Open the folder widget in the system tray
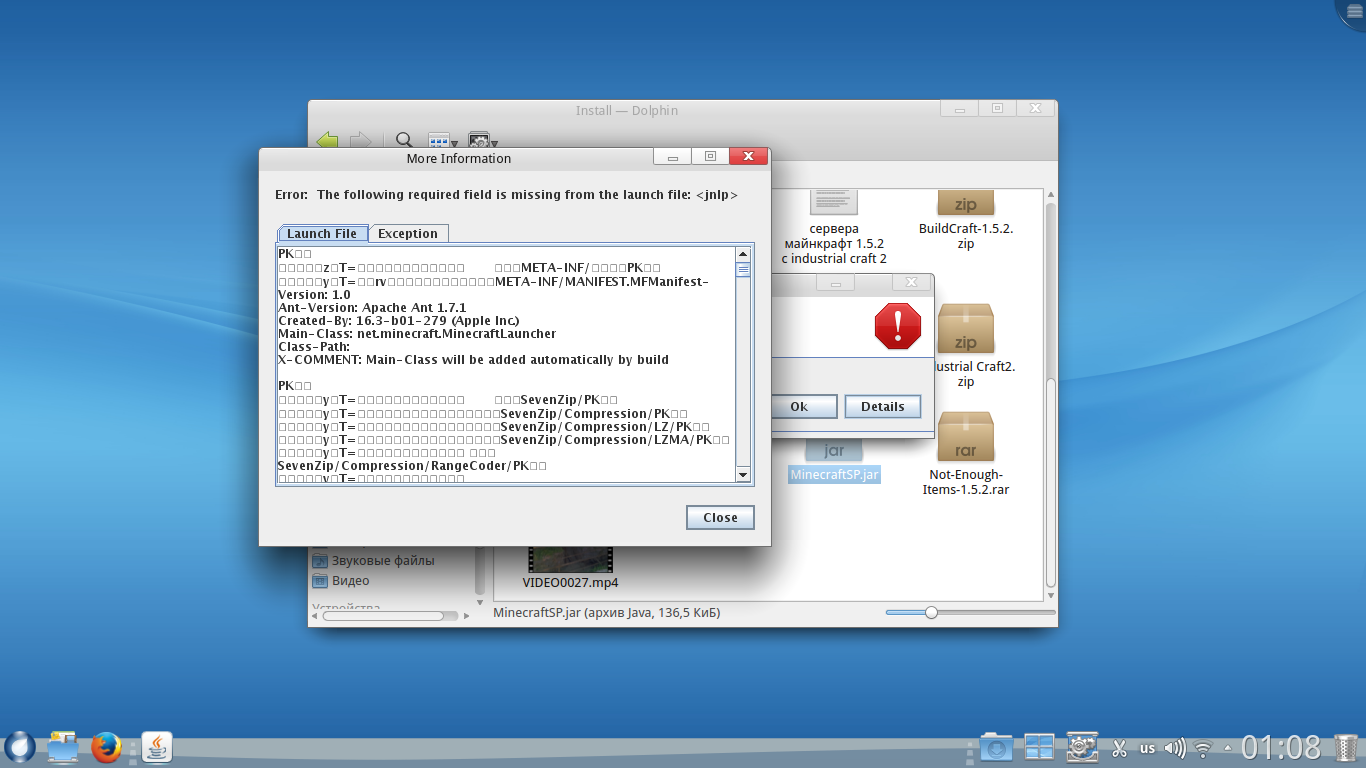The image size is (1366, 768). 996,747
